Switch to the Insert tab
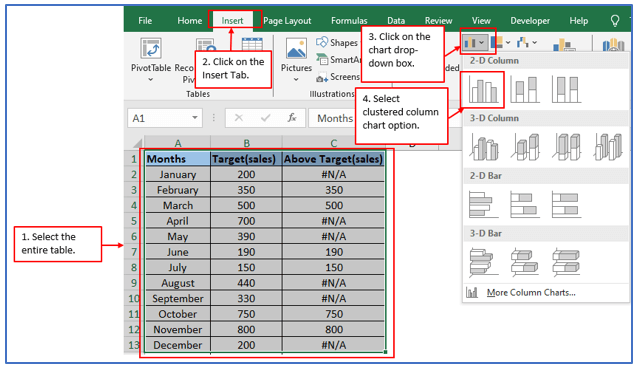The image size is (638, 369). pyautogui.click(x=232, y=20)
